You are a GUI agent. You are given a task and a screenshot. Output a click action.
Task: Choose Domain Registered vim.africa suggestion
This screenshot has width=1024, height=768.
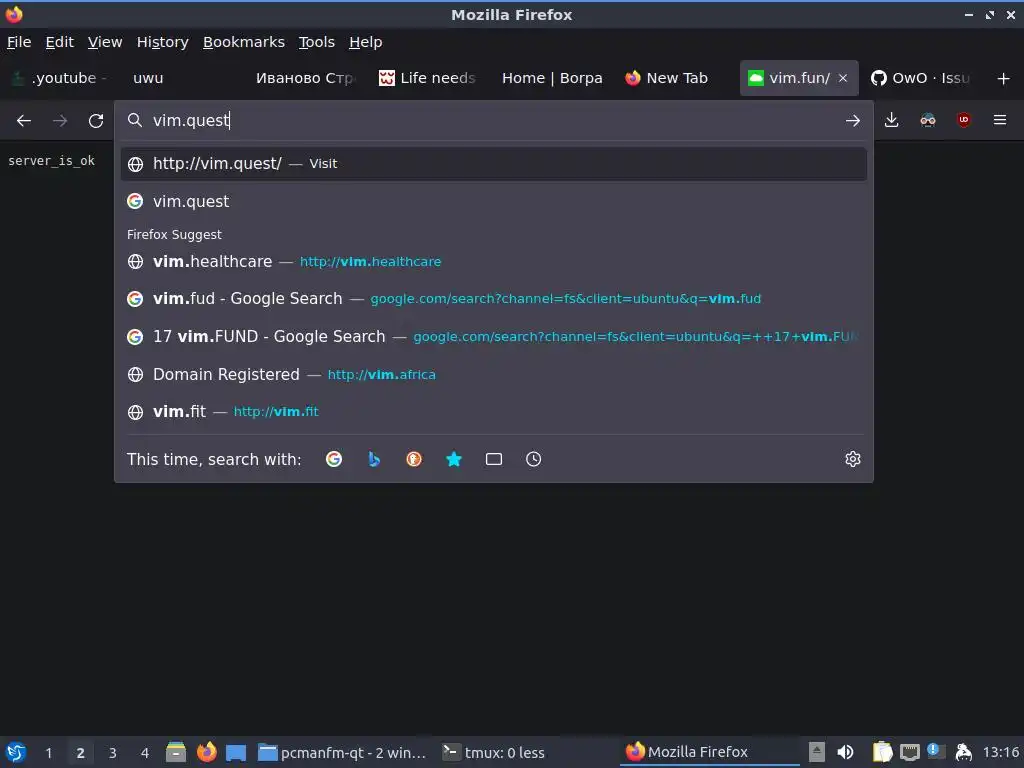pos(494,374)
